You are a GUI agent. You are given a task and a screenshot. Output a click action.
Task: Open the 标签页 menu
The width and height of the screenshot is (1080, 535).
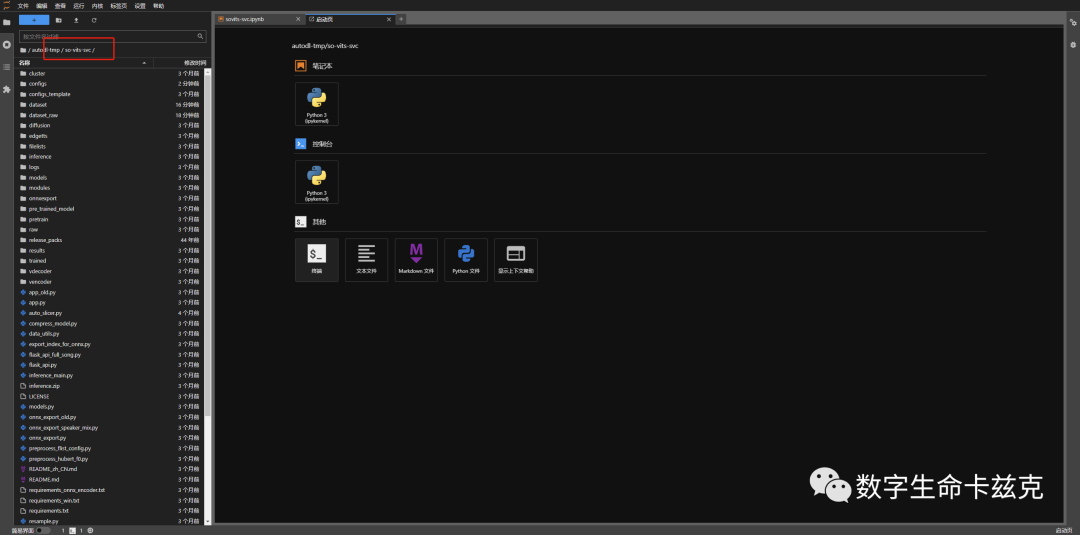[119, 6]
